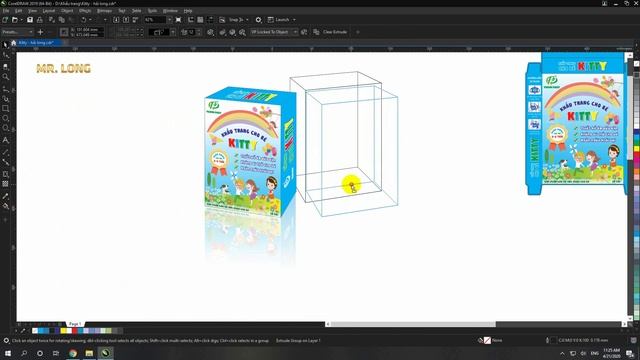The width and height of the screenshot is (640, 360).
Task: Click the Clear Extrude button
Action: coord(335,32)
